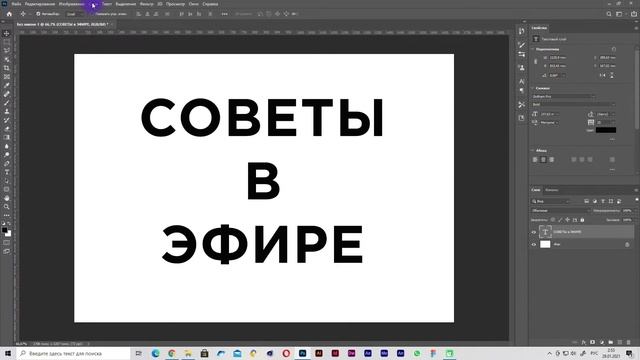Select the Eyedropper tool
Viewport: 640px width, 360px height.
(7, 85)
